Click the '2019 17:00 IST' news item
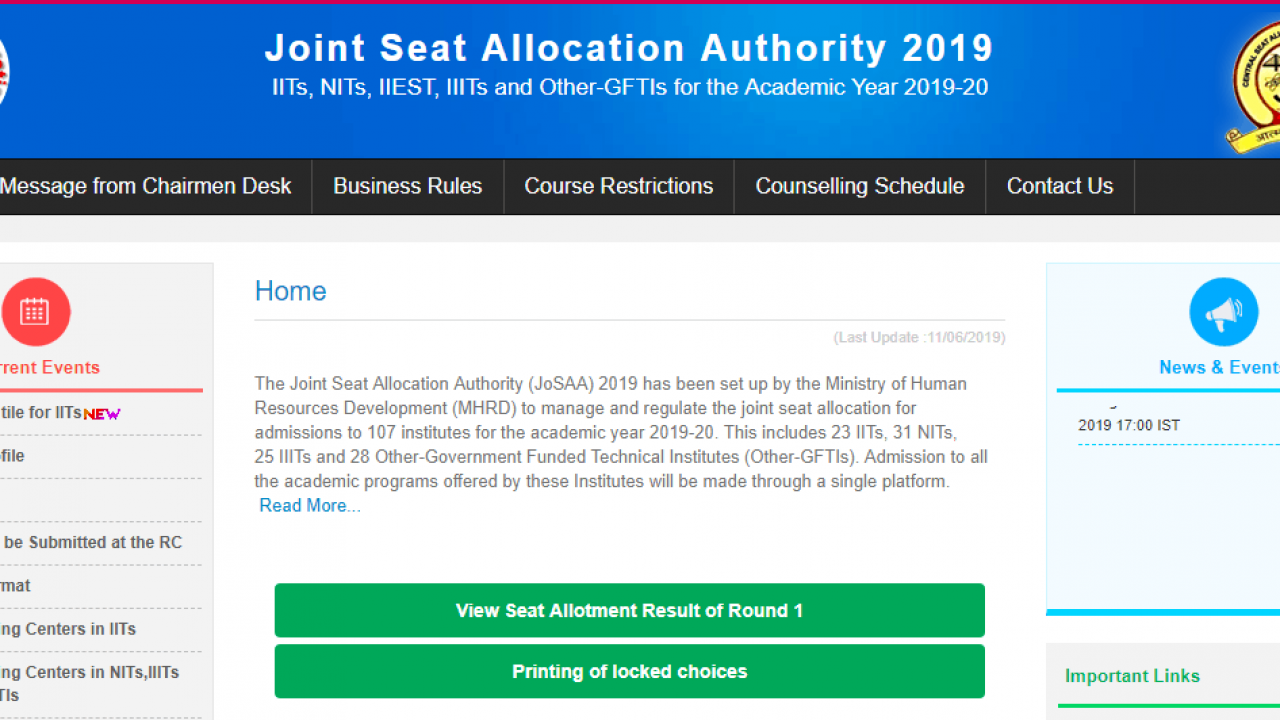 point(1129,425)
